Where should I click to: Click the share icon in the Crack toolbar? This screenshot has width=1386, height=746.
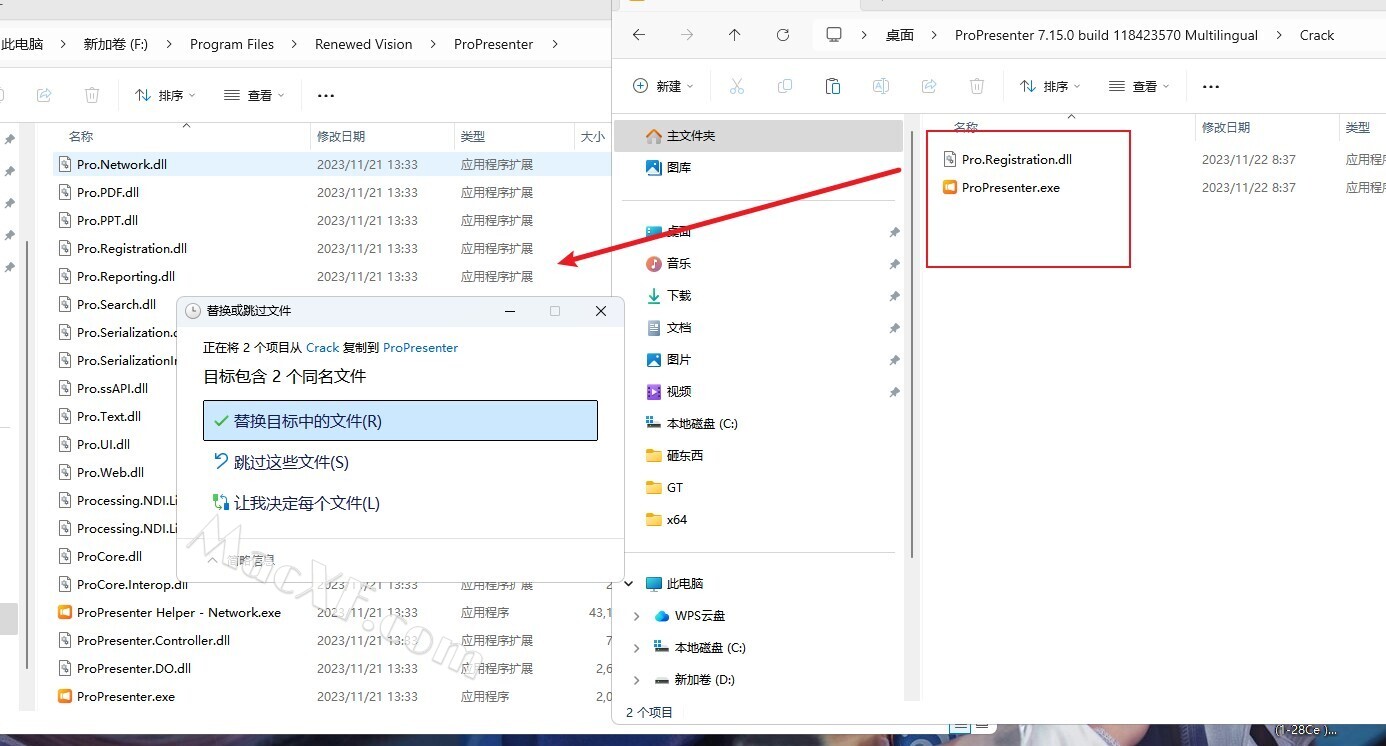coord(929,87)
